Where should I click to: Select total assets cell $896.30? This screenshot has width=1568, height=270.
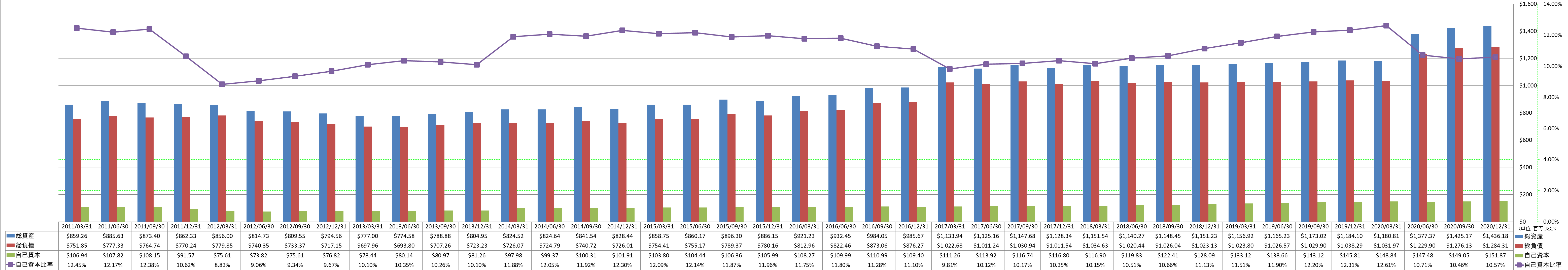pos(732,236)
